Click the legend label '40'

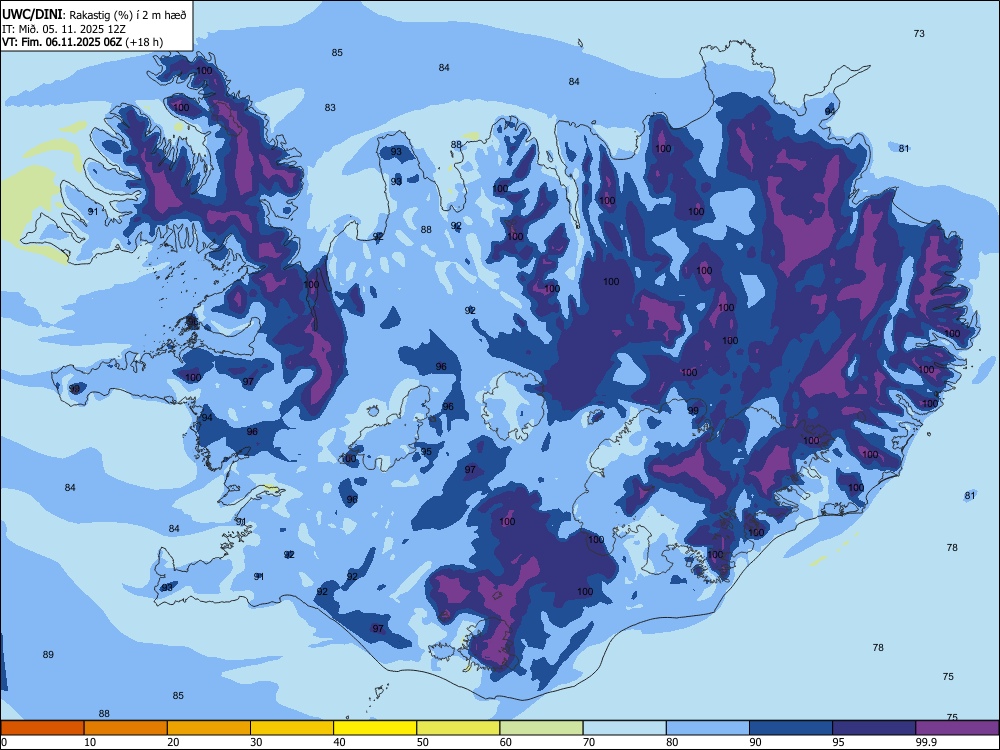click(x=339, y=742)
